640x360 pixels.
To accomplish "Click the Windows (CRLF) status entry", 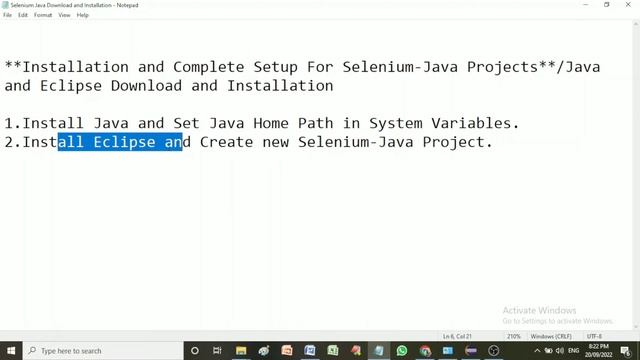I will click(551, 336).
